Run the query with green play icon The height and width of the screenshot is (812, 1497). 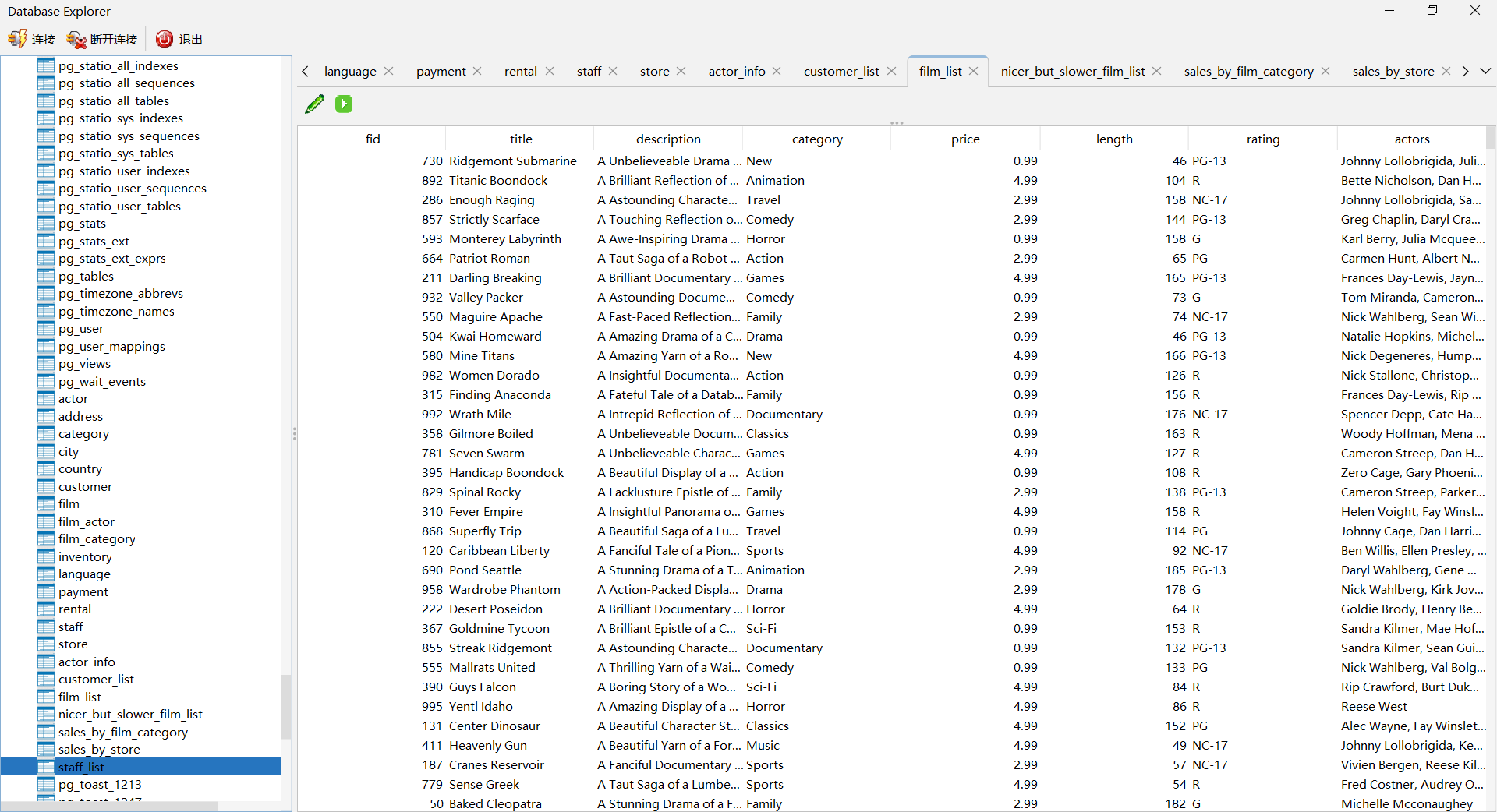343,103
